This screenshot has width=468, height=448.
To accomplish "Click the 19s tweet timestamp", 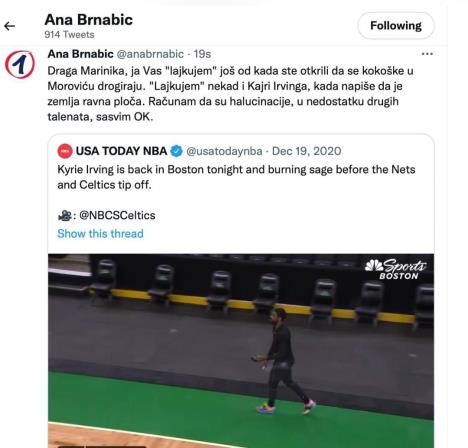I will pos(202,54).
